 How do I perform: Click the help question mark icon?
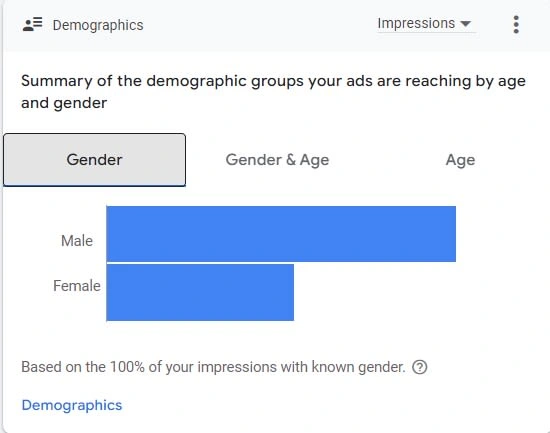420,367
